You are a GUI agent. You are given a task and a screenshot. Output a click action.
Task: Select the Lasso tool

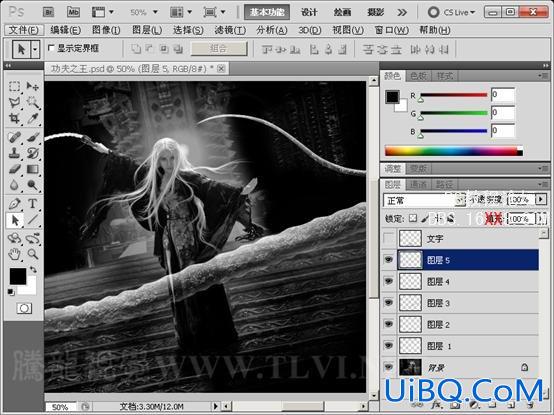tap(14, 103)
